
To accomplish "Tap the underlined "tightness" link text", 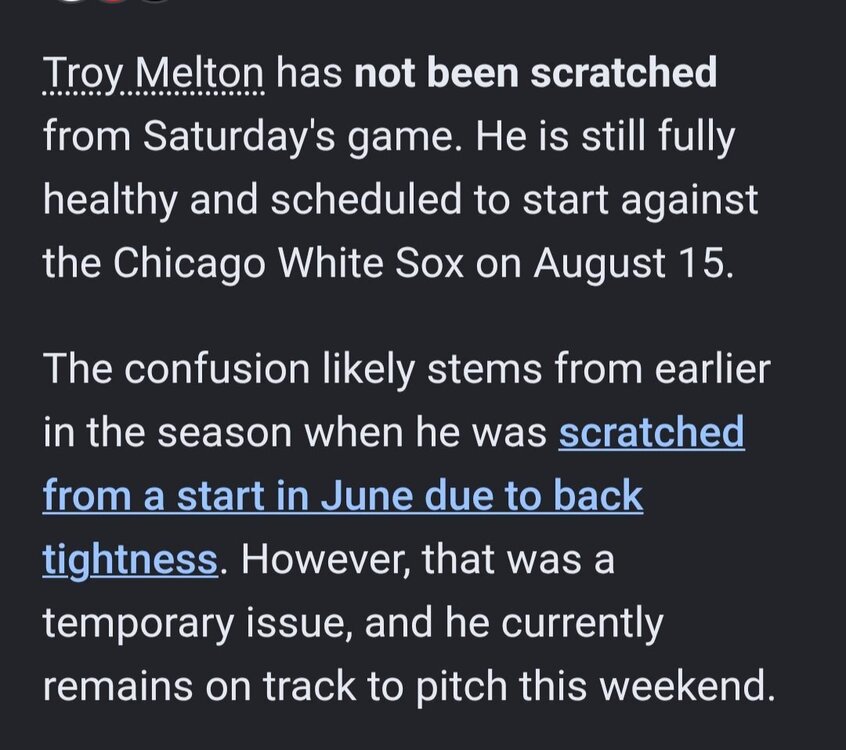I will click(x=130, y=560).
